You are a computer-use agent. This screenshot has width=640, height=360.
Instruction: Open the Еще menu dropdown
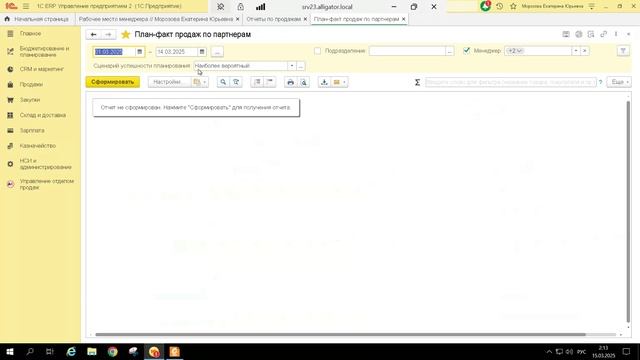pos(619,82)
